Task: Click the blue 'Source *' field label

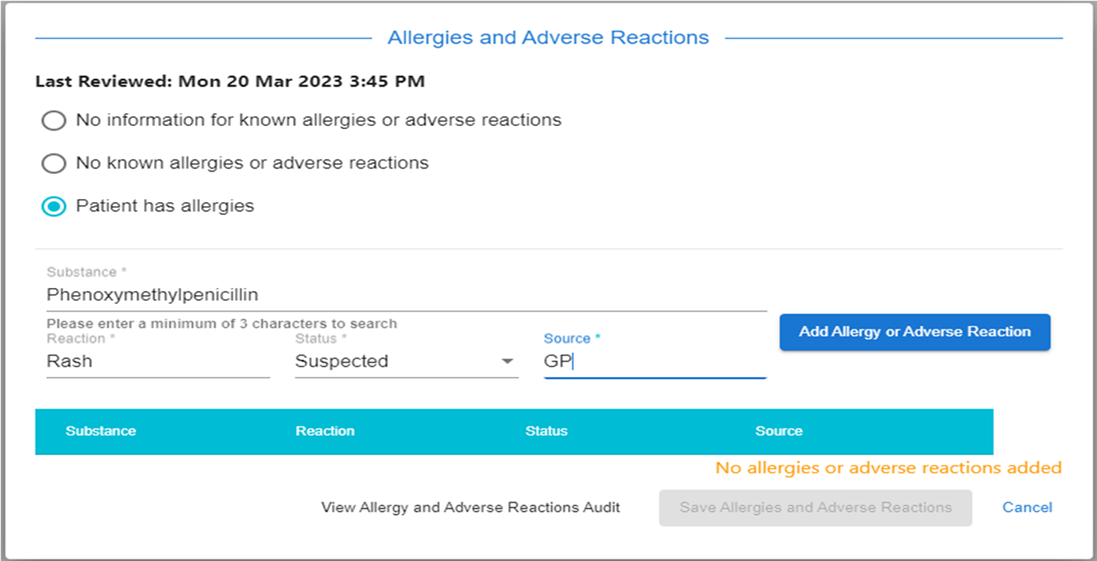Action: tap(572, 339)
